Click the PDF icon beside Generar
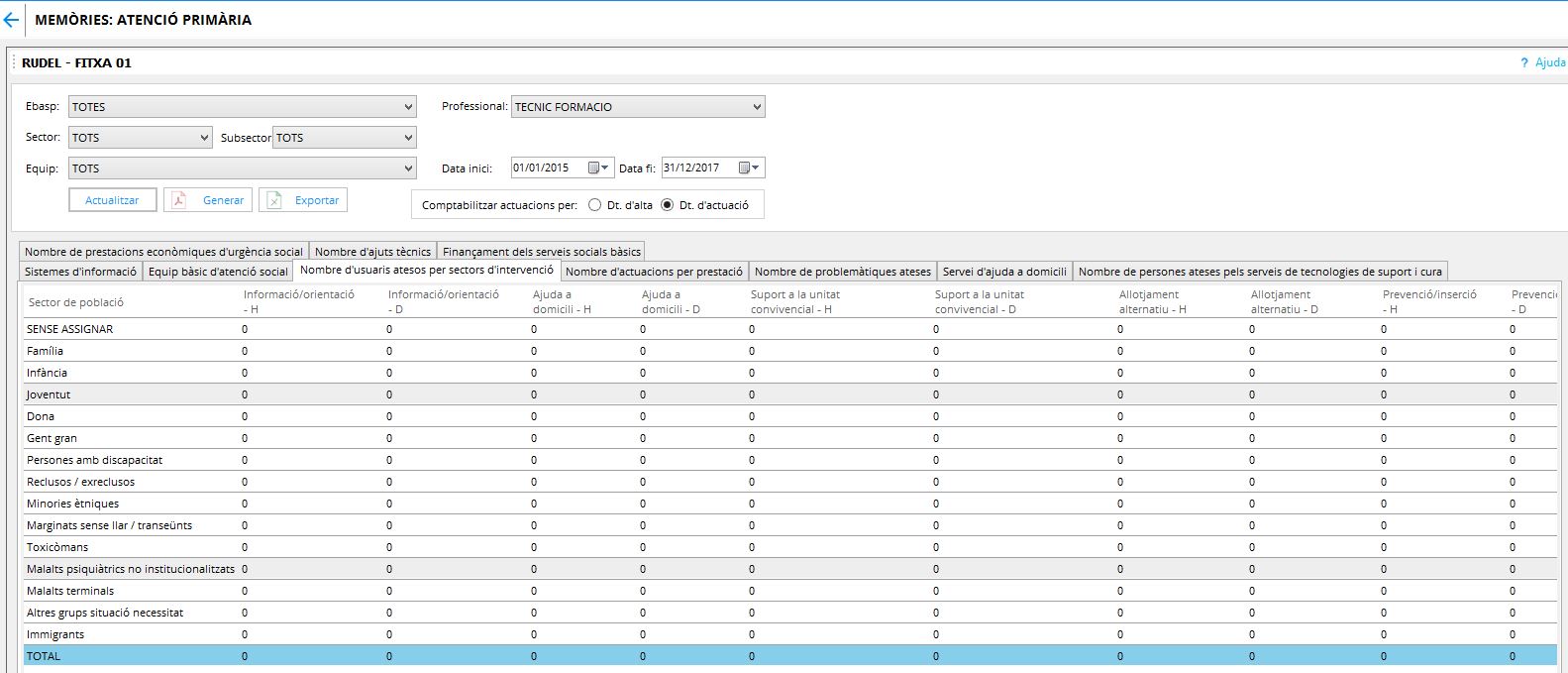The height and width of the screenshot is (673, 1568). click(x=179, y=200)
